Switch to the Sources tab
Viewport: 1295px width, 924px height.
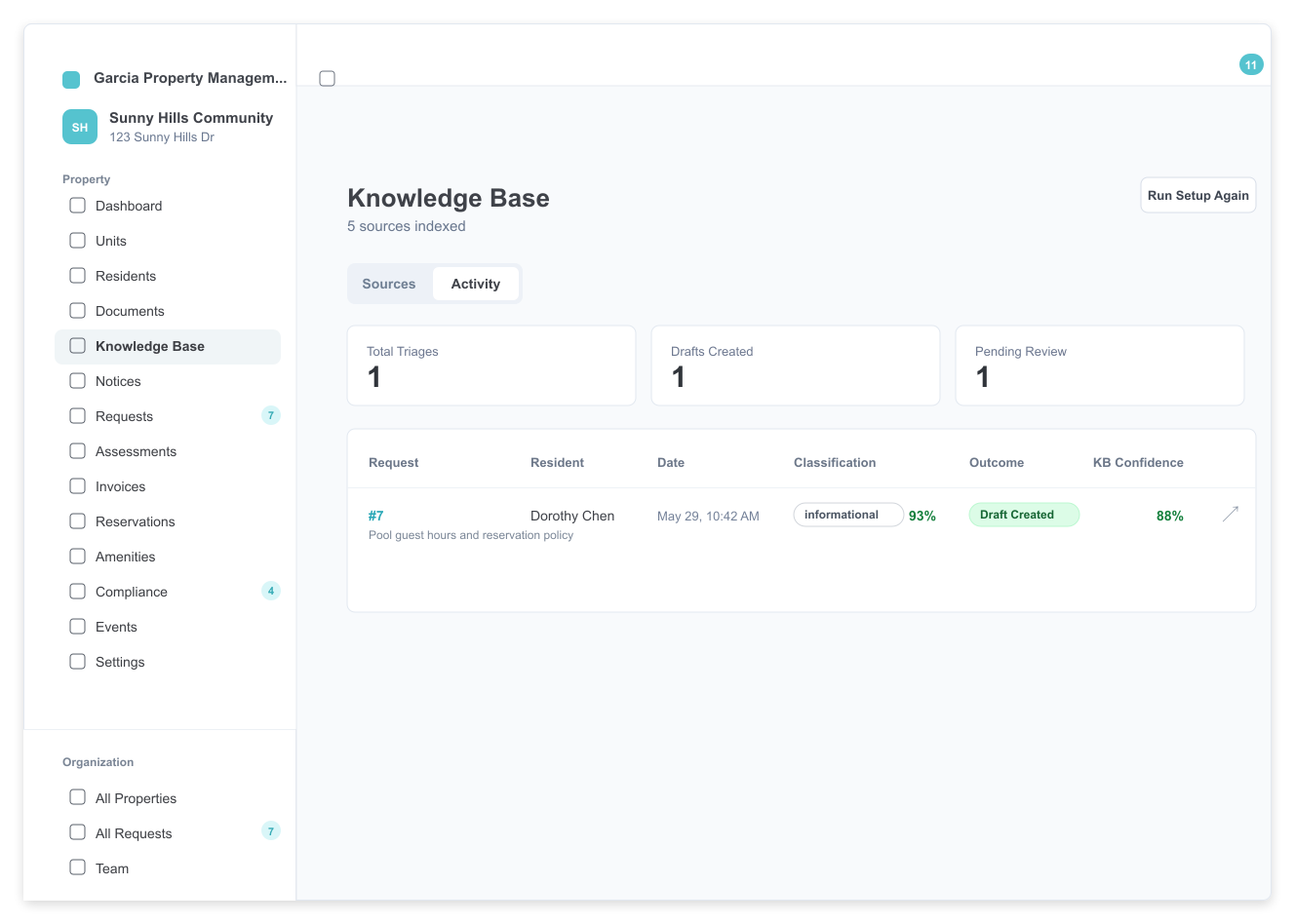coord(389,284)
